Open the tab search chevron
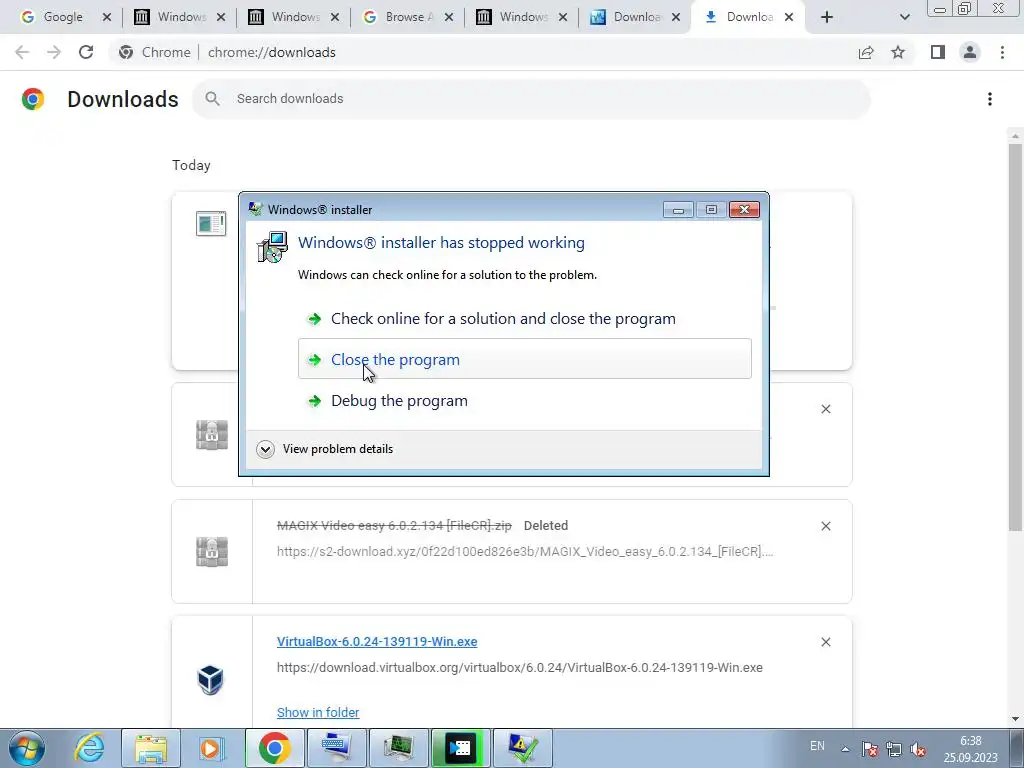This screenshot has width=1024, height=768. coord(904,17)
